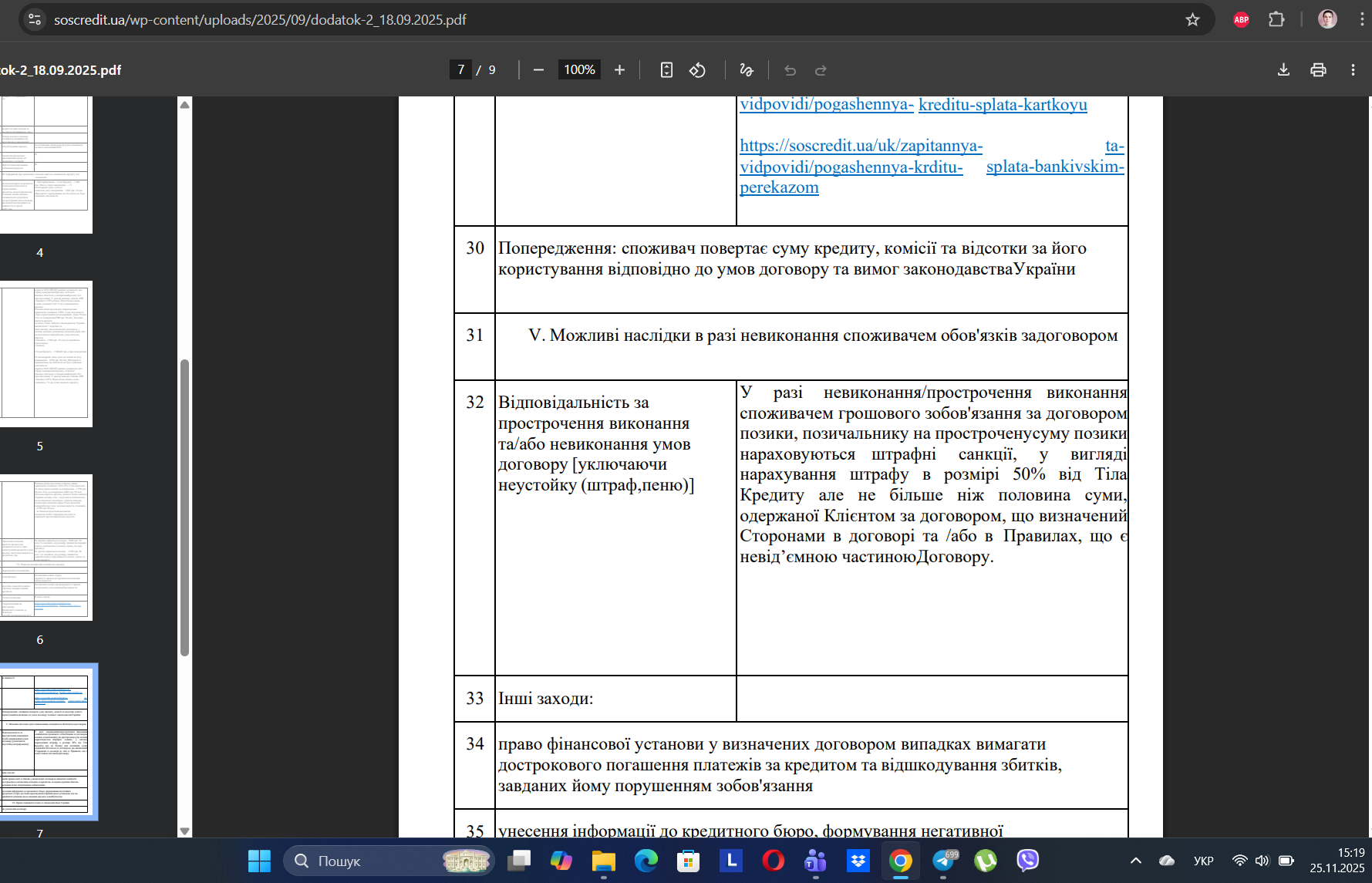Download the PDF file
The width and height of the screenshot is (1372, 883).
point(1283,69)
